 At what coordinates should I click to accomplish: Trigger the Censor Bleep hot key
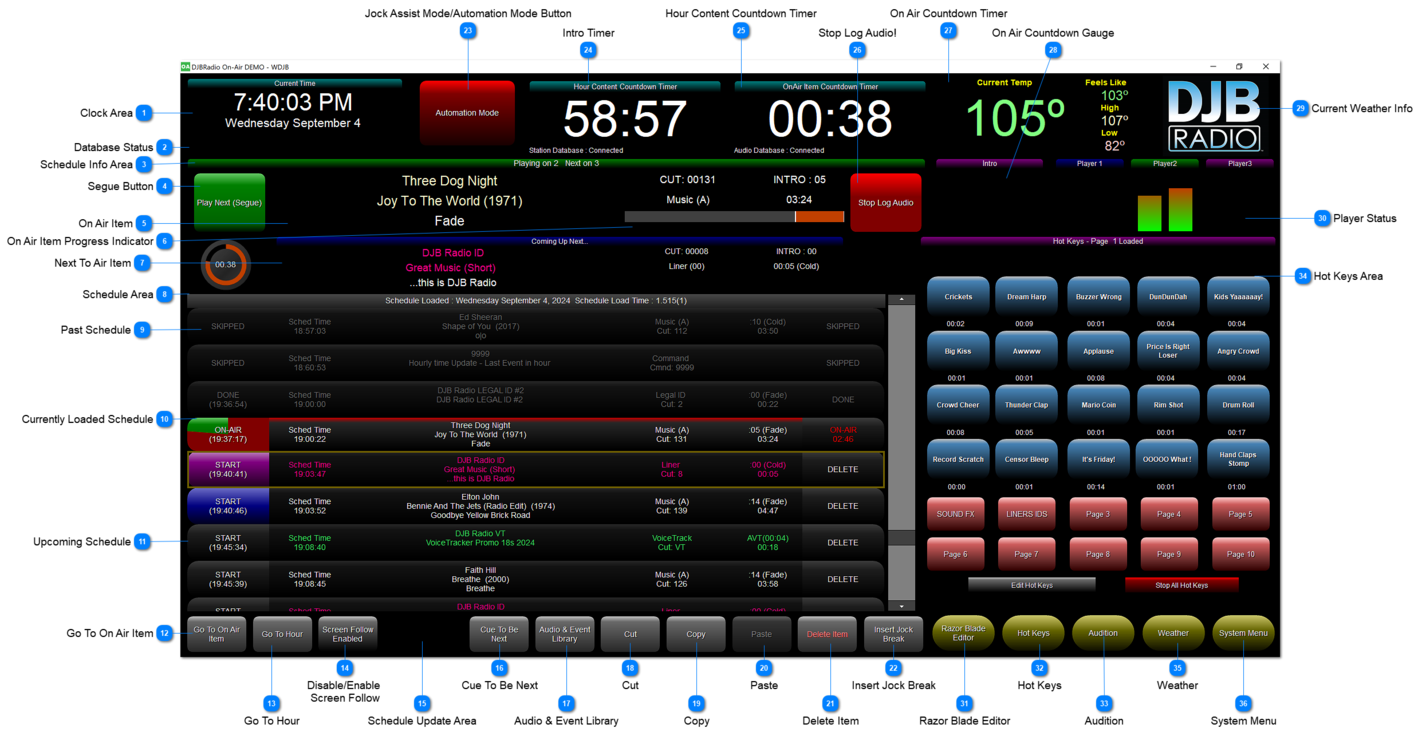(1026, 459)
